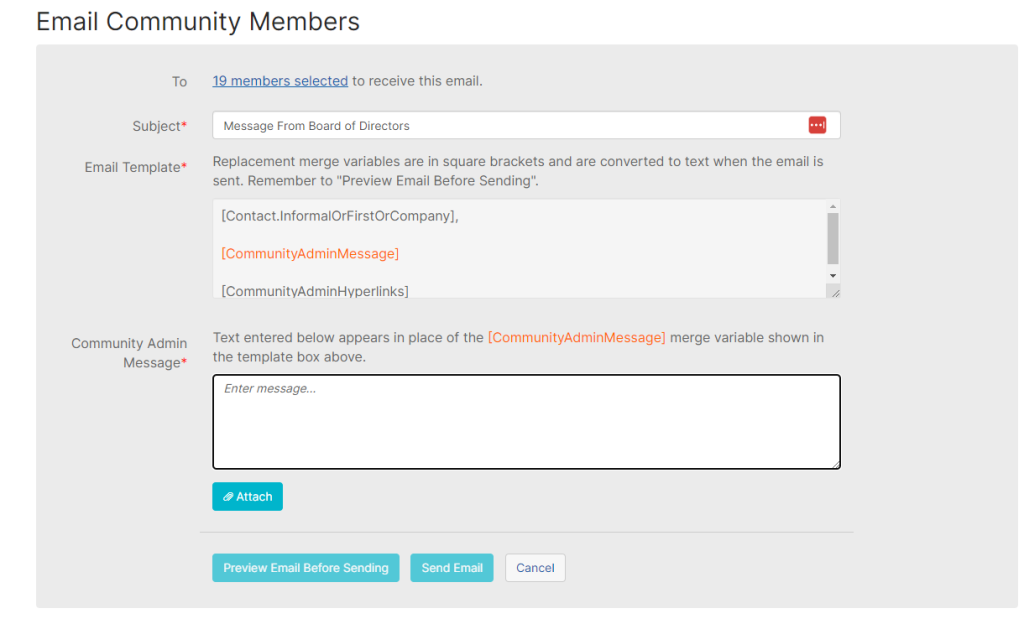Click the template box scroll-up arrow
This screenshot has height=624, width=1024.
pyautogui.click(x=833, y=206)
